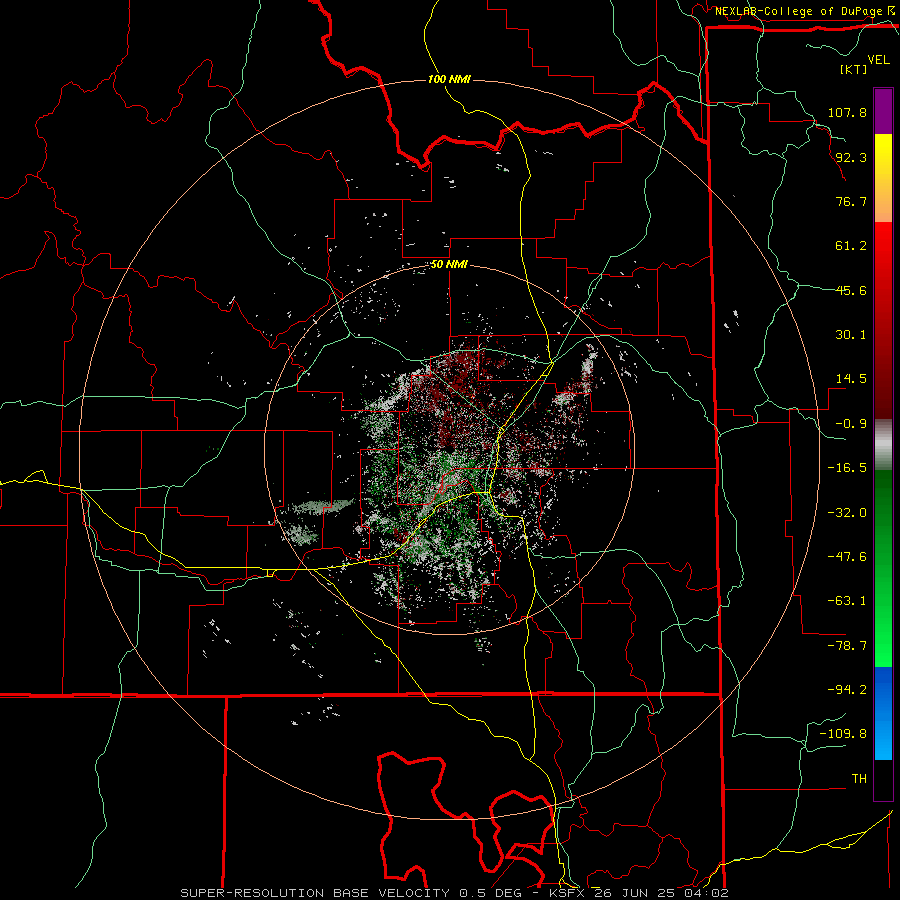Click the [KT] units label
900x900 pixels.
point(853,69)
